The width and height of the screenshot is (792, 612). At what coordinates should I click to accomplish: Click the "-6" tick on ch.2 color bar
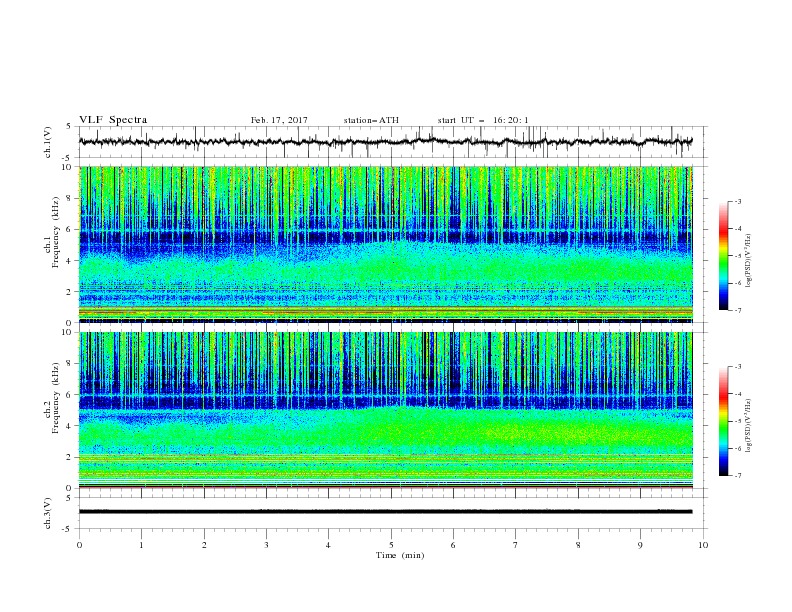coord(737,448)
